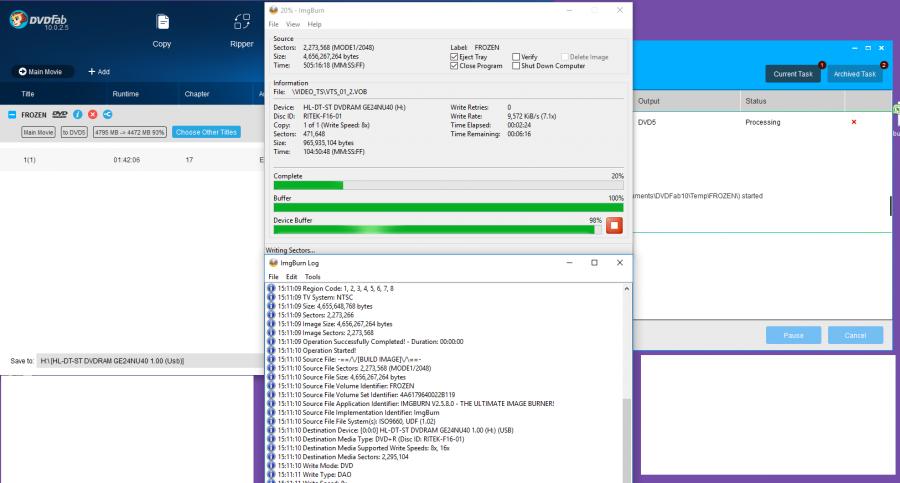Image resolution: width=900 pixels, height=483 pixels.
Task: Click the plus Add source button
Action: (98, 72)
